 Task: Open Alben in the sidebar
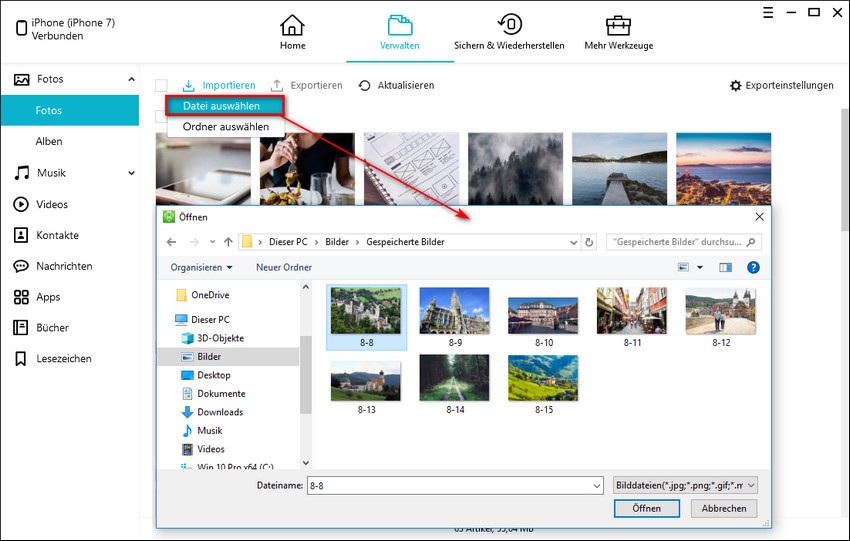pos(49,141)
